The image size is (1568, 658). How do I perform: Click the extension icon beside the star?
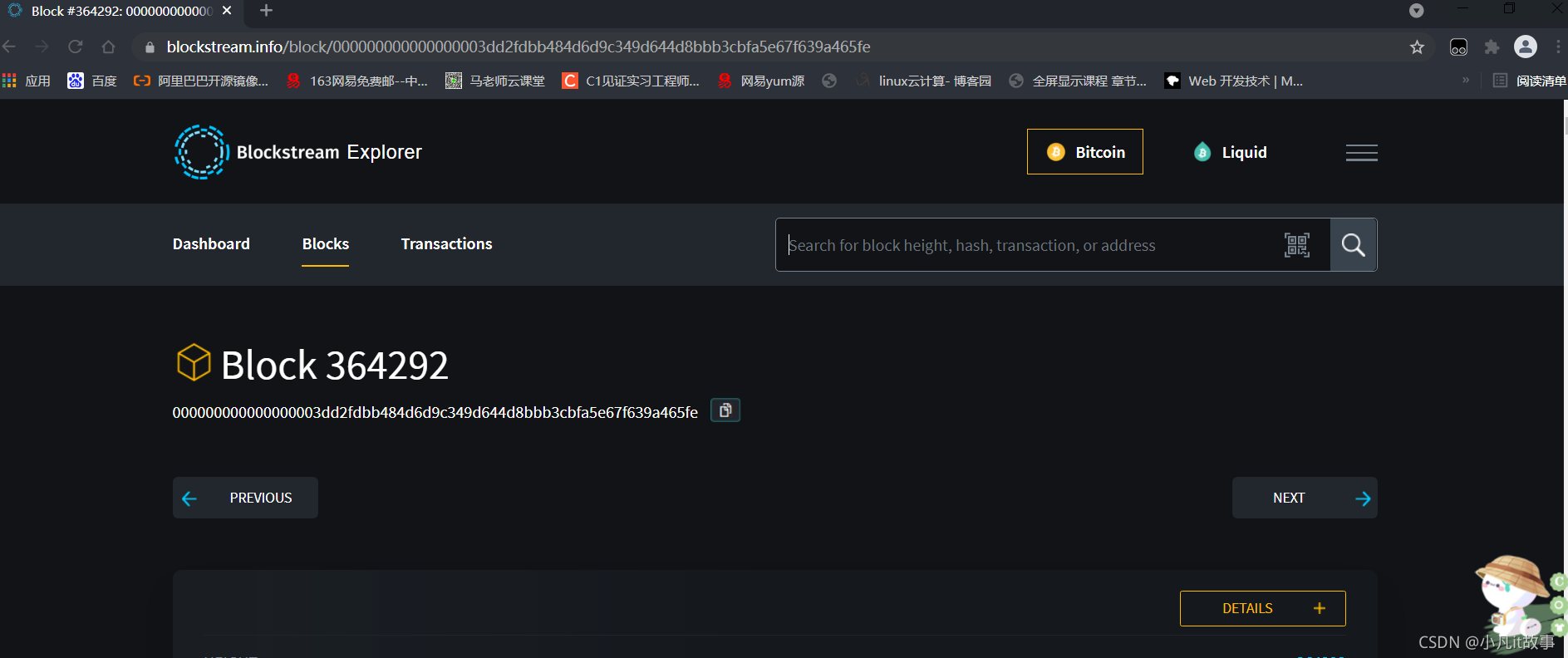click(x=1458, y=47)
